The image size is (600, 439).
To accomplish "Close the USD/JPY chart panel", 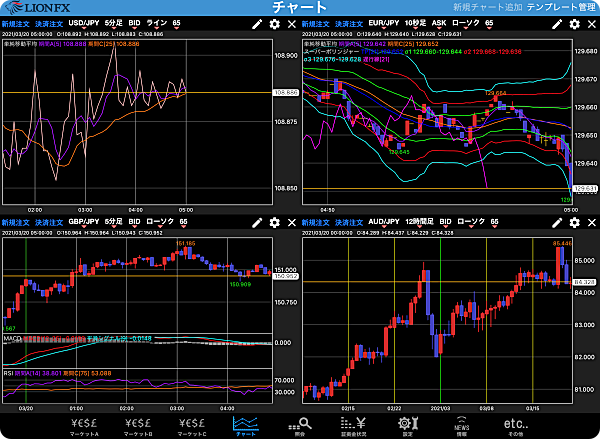I will pos(292,24).
